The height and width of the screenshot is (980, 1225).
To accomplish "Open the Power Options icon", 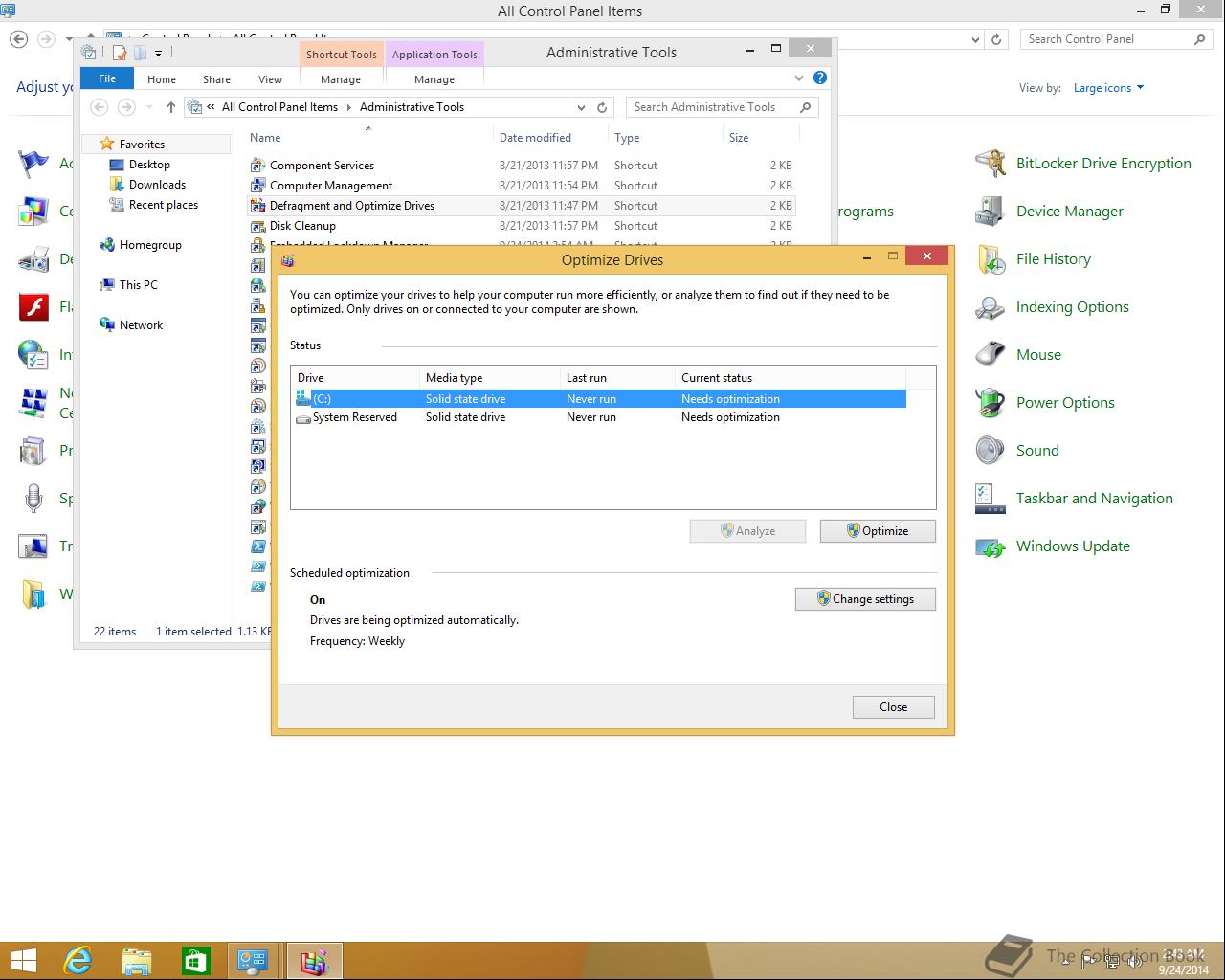I will click(991, 403).
